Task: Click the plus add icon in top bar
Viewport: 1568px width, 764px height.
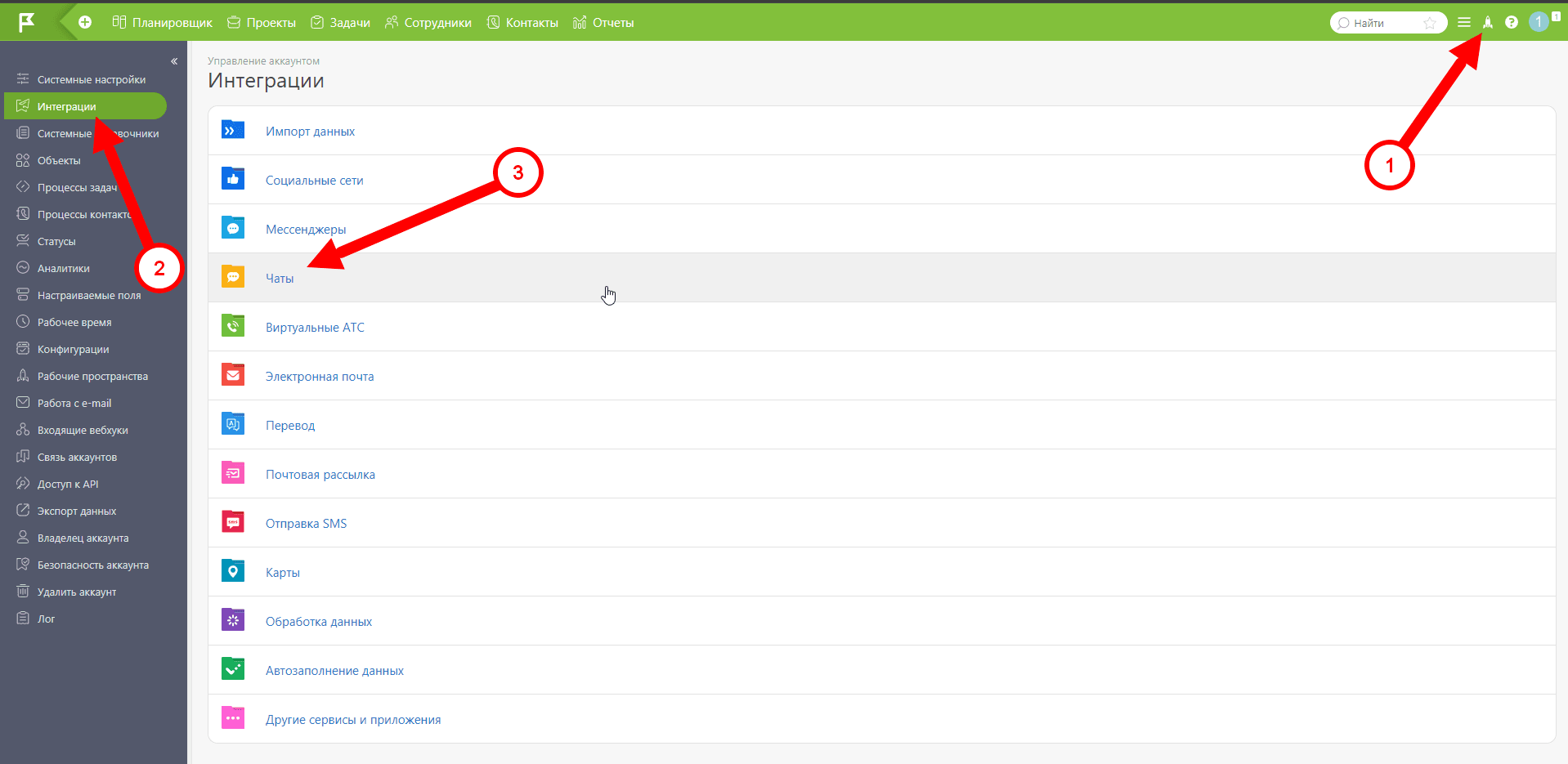Action: 85,22
